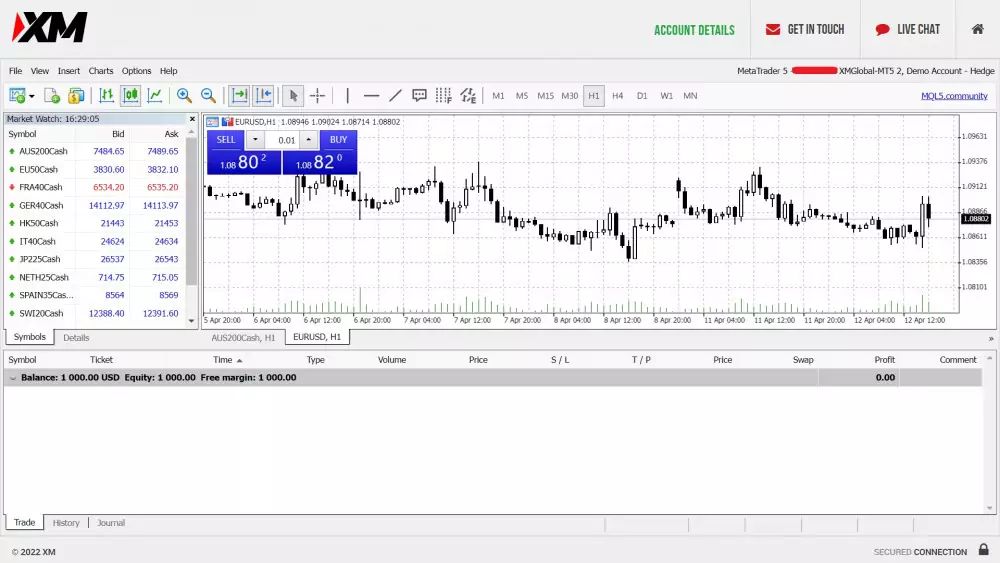This screenshot has height=563, width=1000.
Task: Toggle chart shift from right edge
Action: pos(263,96)
